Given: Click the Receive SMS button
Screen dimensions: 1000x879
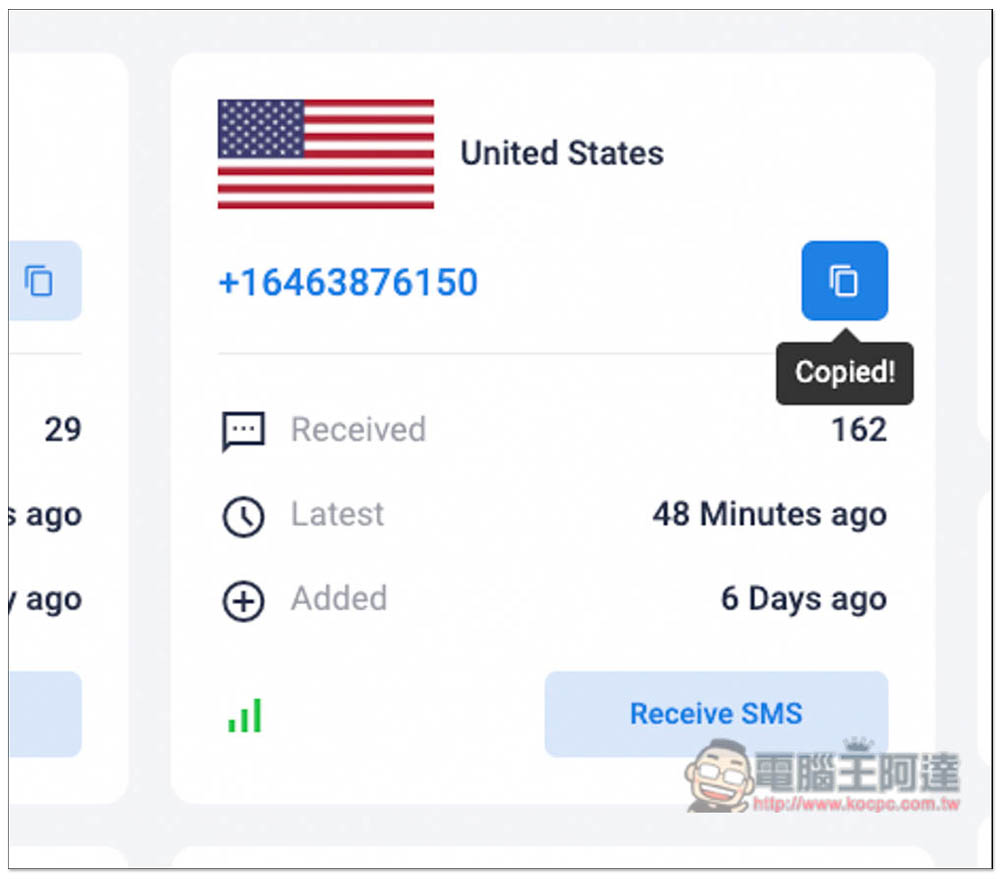Looking at the screenshot, I should [716, 713].
